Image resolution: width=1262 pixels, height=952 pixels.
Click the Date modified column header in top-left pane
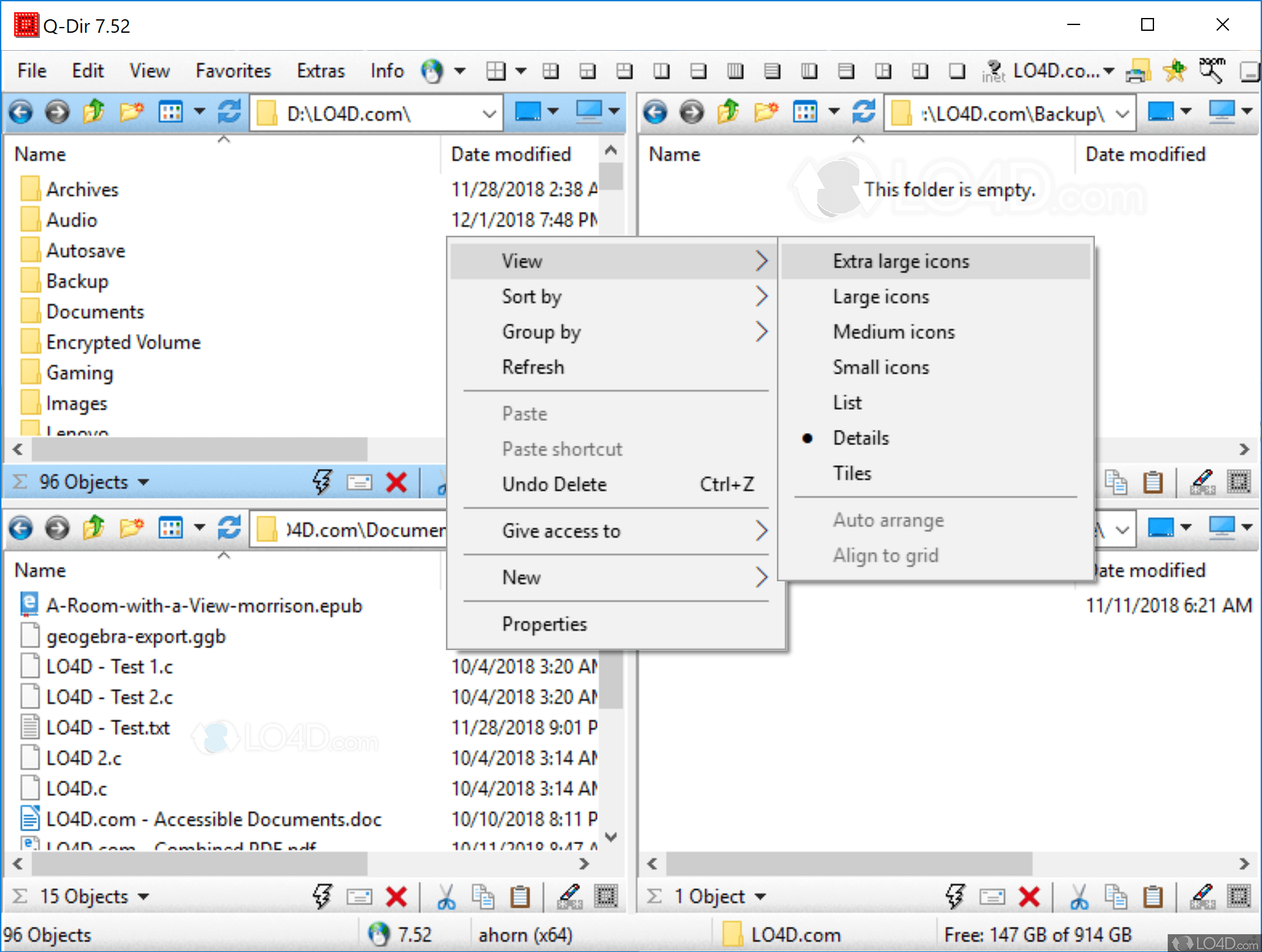point(511,155)
